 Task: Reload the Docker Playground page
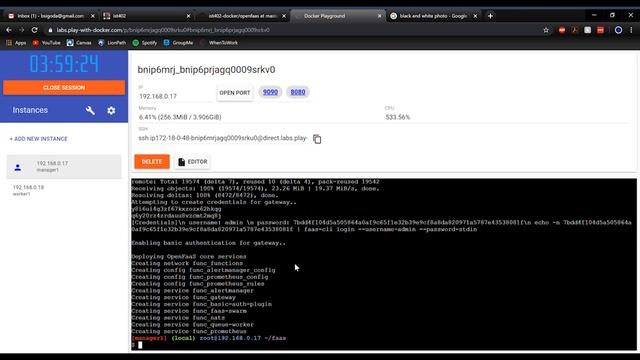pos(35,30)
